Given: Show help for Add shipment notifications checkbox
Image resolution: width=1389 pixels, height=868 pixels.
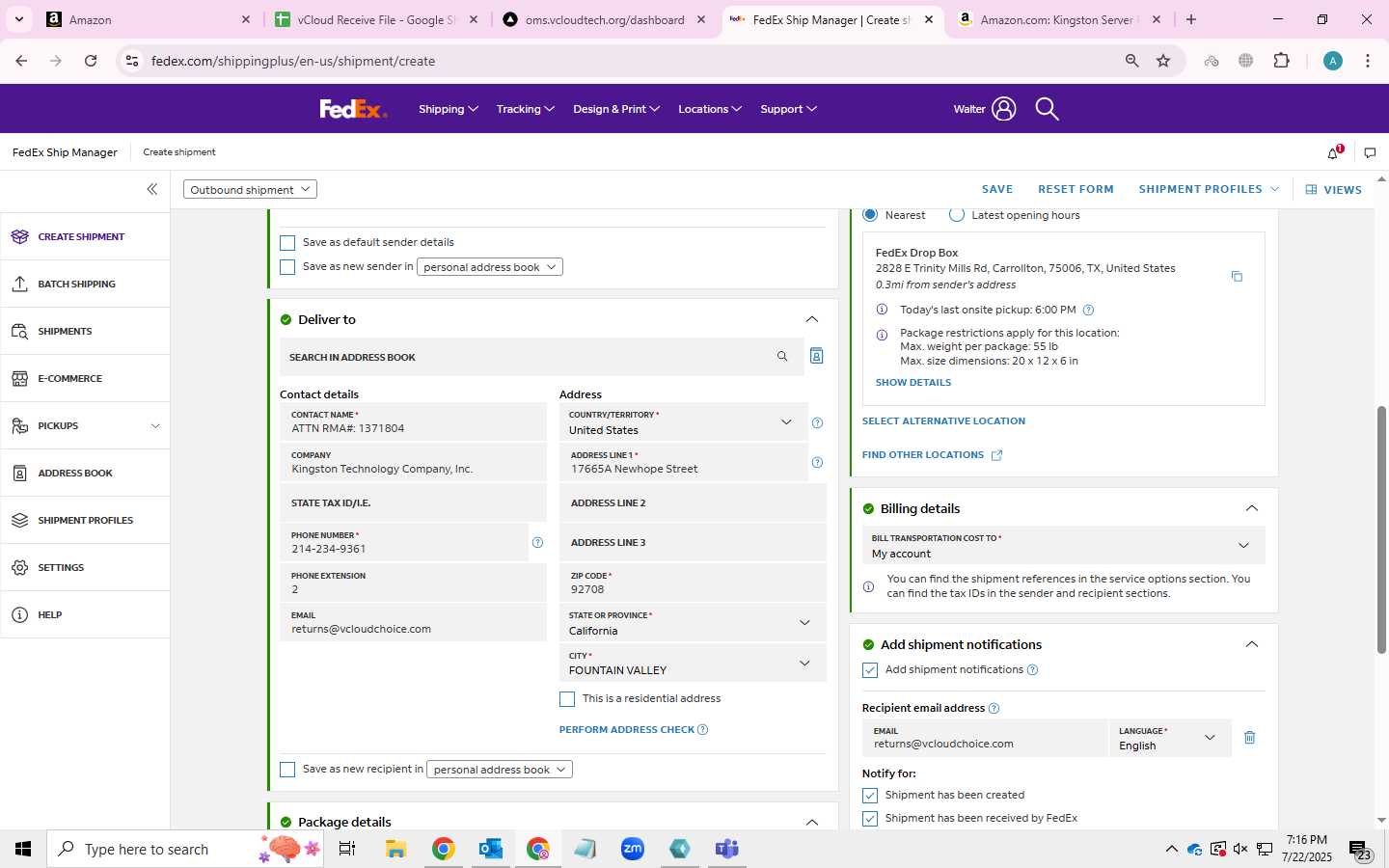Looking at the screenshot, I should tap(1032, 669).
